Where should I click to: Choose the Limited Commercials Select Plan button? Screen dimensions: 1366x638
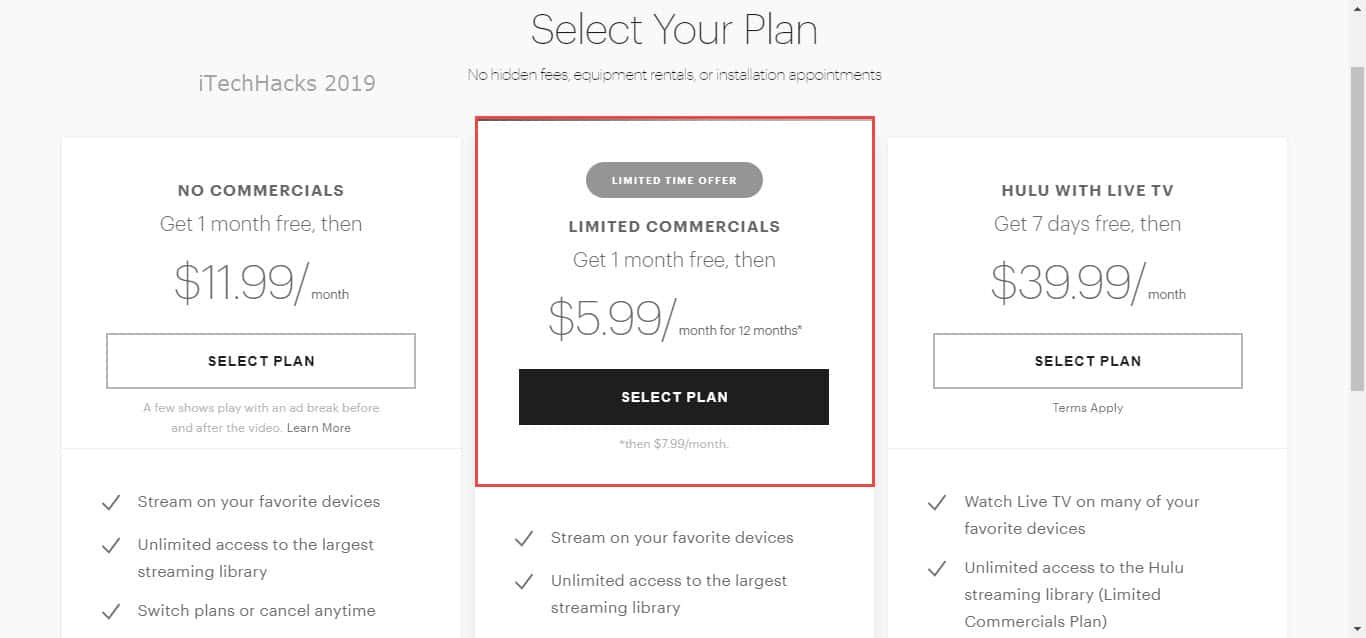674,397
